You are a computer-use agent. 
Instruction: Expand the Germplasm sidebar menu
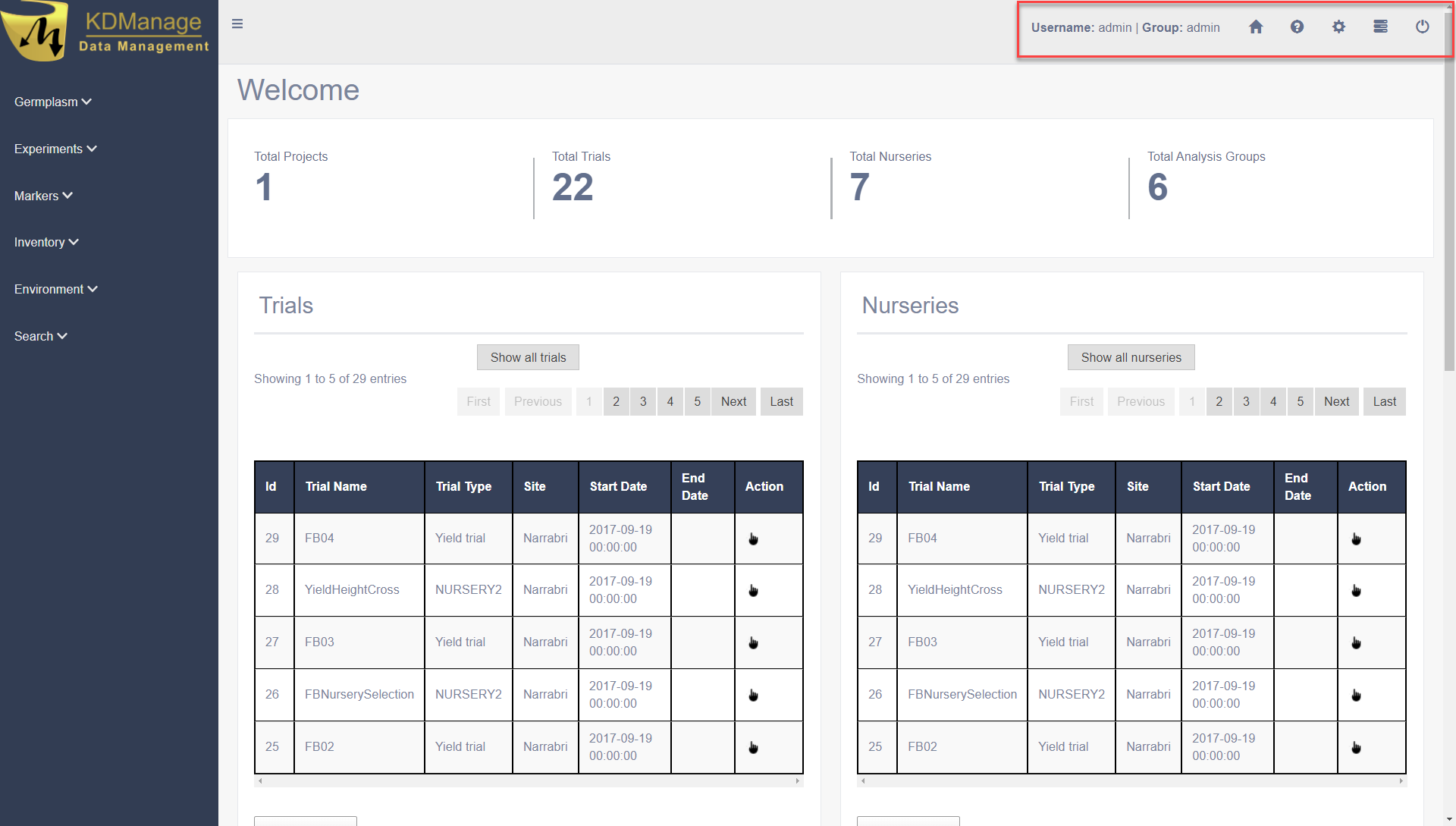click(52, 102)
